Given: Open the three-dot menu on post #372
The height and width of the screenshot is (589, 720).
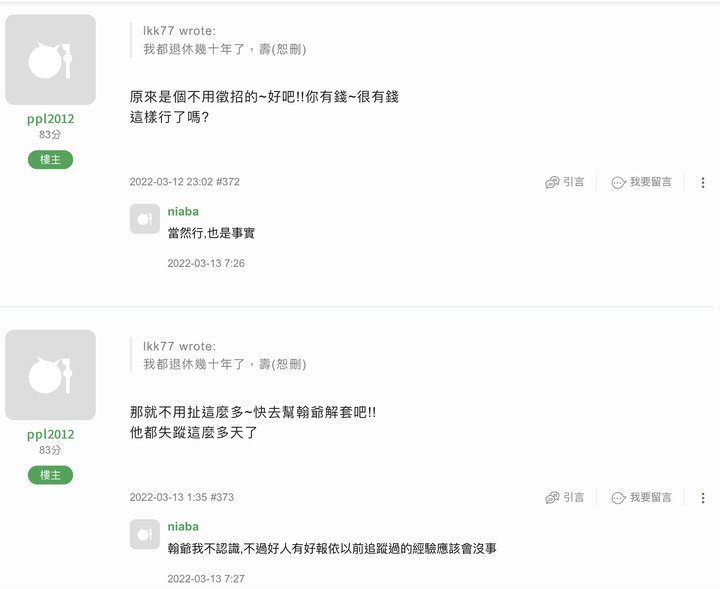Looking at the screenshot, I should tap(703, 183).
